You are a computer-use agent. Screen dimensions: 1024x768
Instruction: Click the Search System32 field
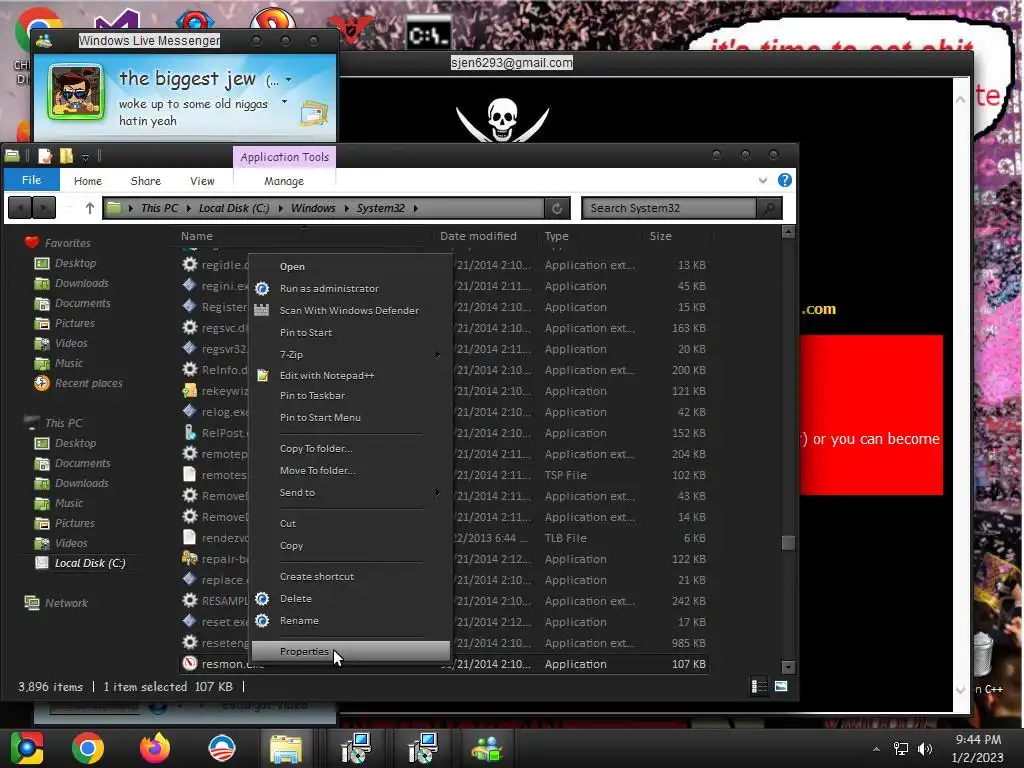pos(669,208)
